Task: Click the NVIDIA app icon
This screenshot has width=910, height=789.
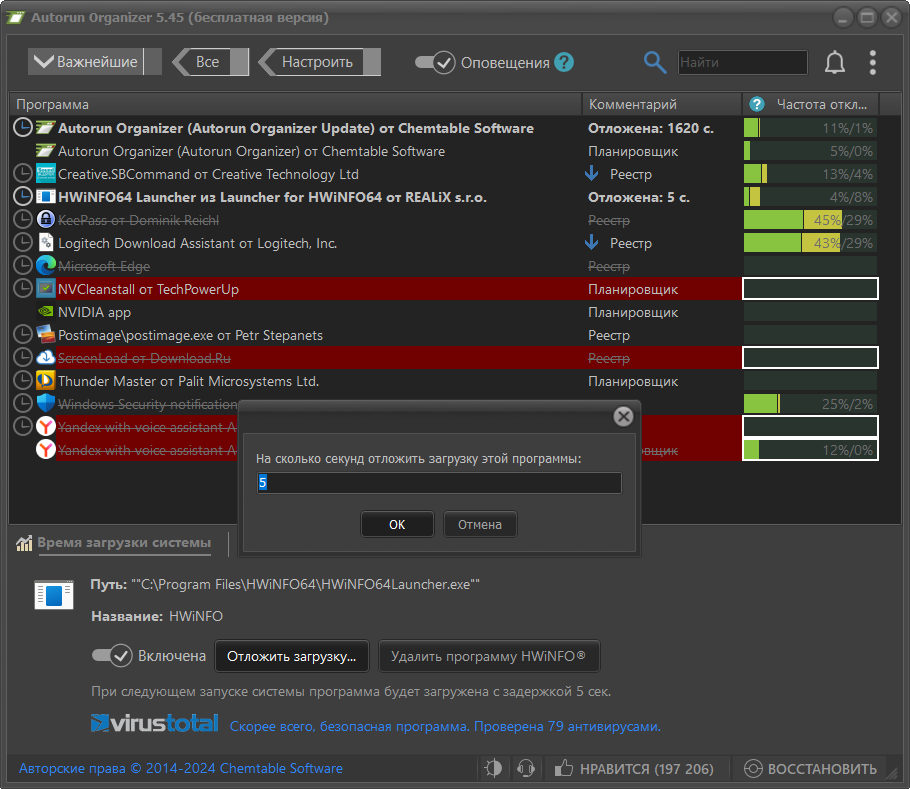Action: click(x=46, y=312)
